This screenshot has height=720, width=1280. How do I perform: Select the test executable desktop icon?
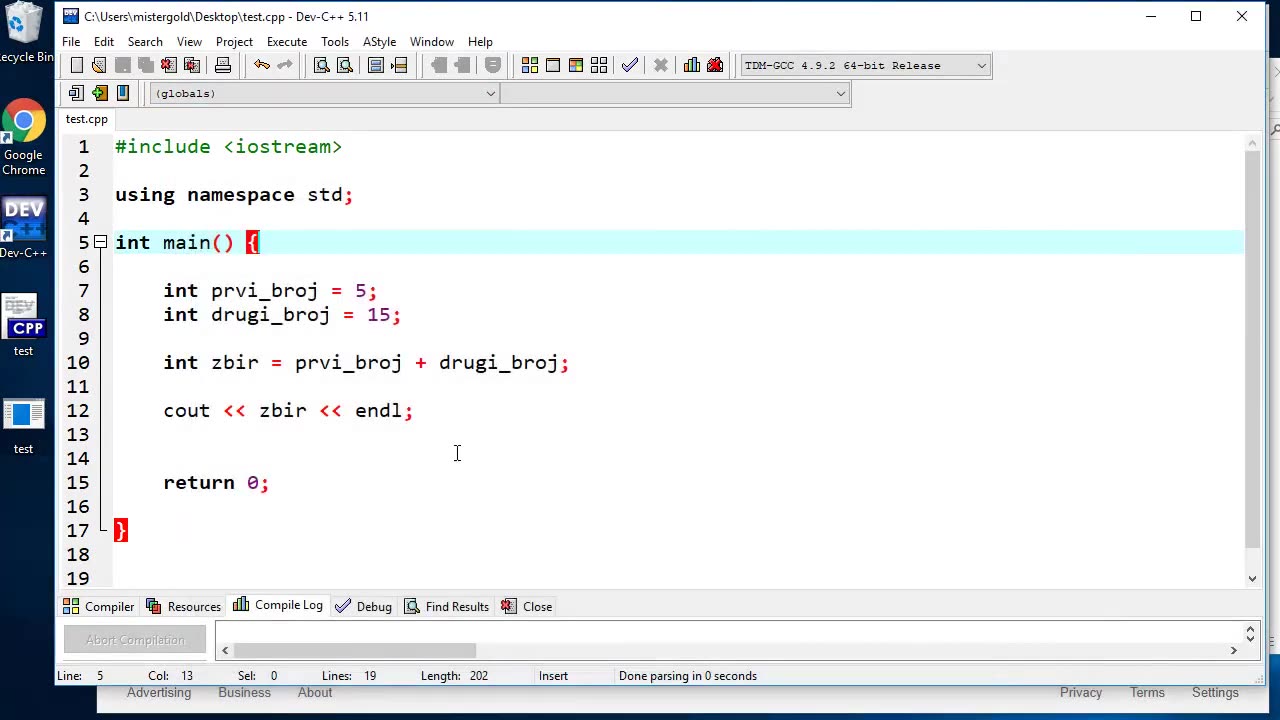[23, 427]
